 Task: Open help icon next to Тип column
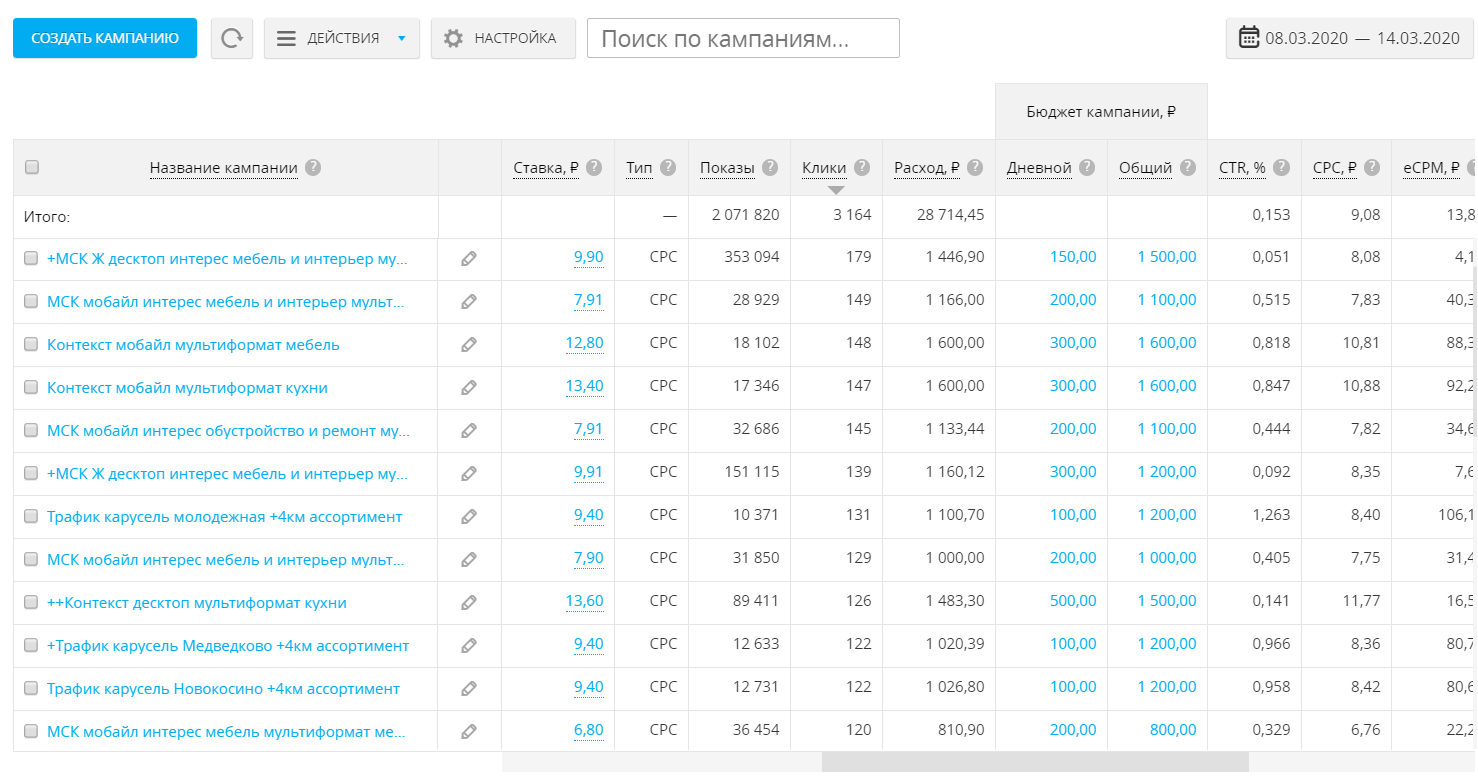(x=668, y=167)
